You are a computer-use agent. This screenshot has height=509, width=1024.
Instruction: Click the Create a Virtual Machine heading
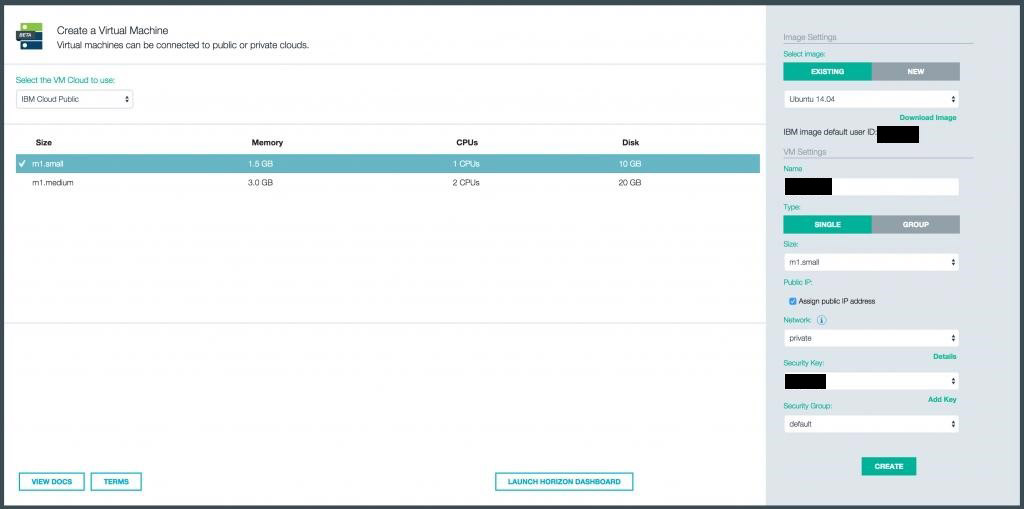112,31
